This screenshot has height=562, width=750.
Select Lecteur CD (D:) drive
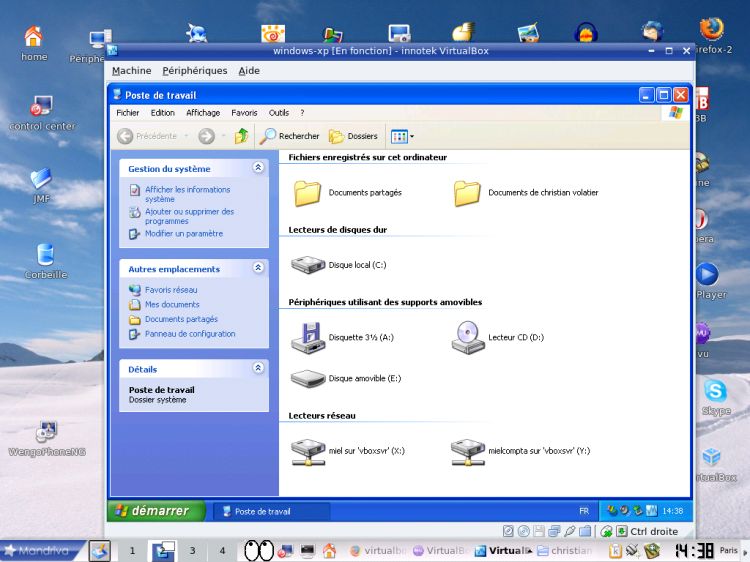[x=497, y=338]
